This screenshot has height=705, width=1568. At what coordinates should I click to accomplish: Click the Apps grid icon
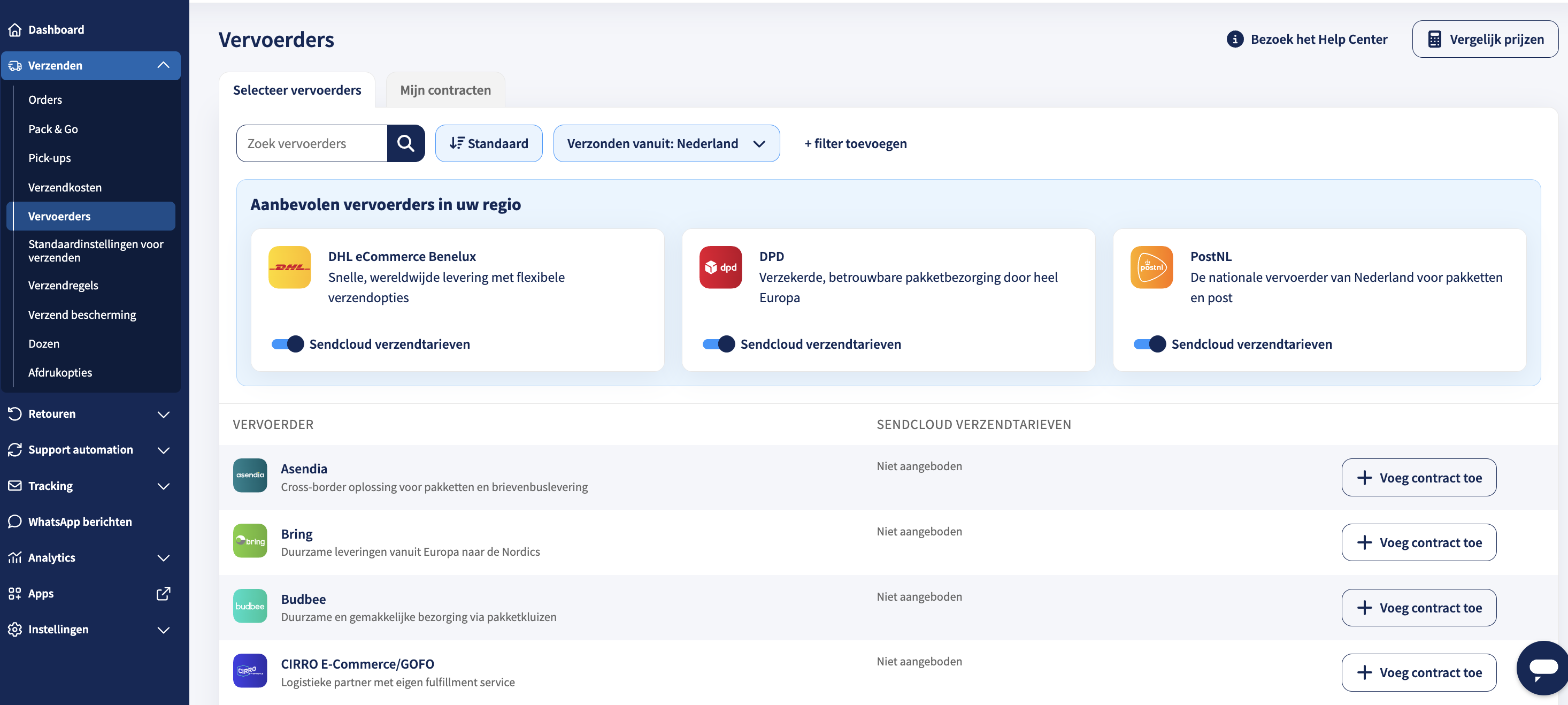pos(14,593)
